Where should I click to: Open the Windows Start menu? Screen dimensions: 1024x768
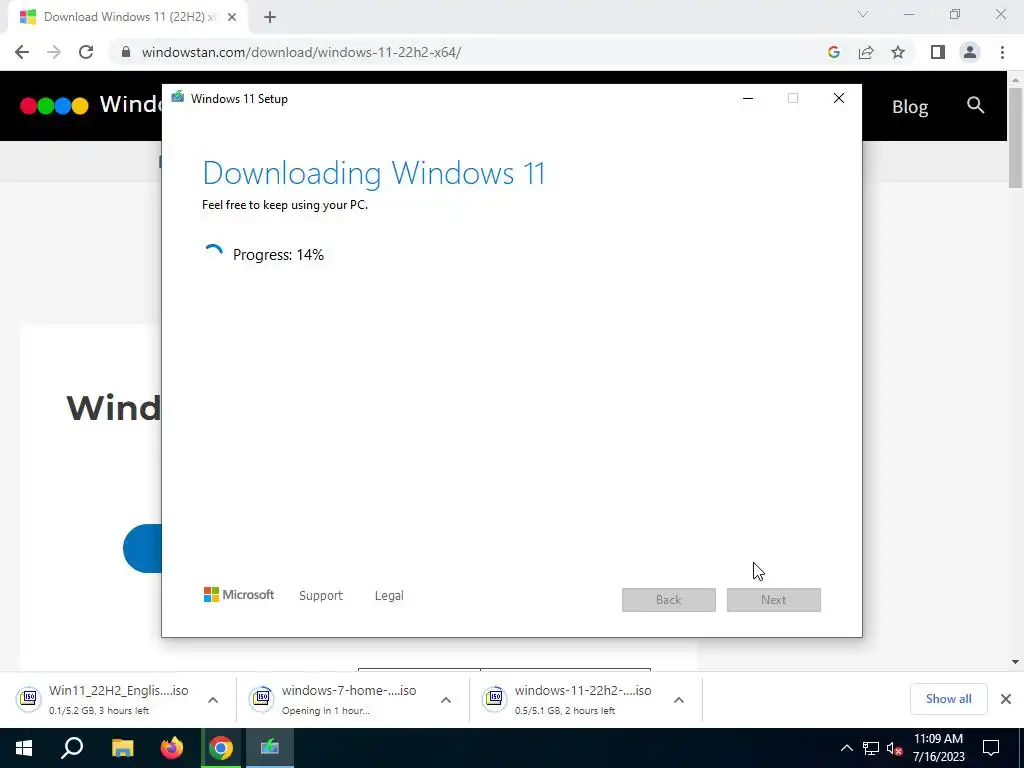[24, 748]
